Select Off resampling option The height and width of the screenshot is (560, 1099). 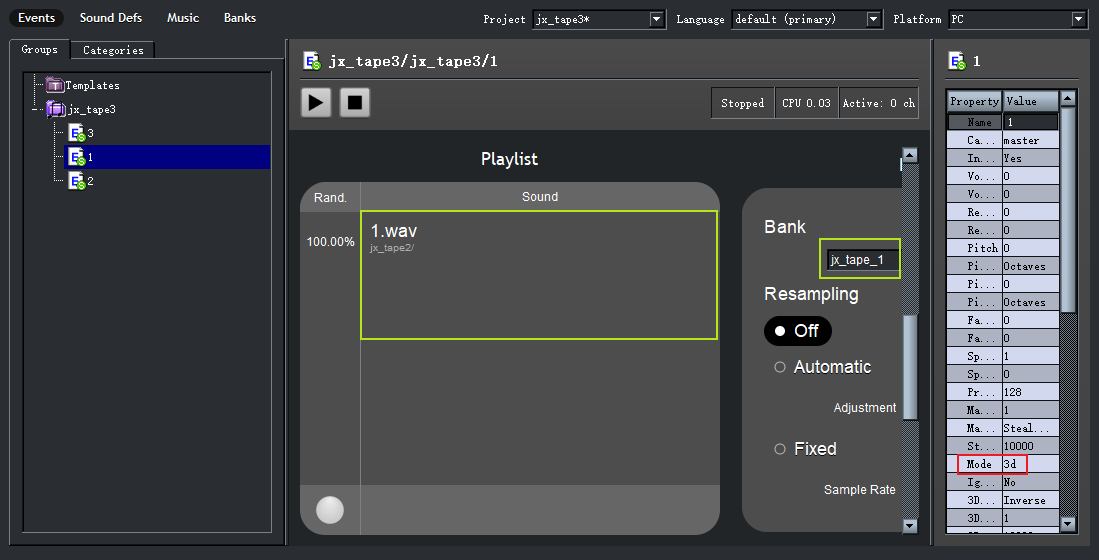point(798,331)
